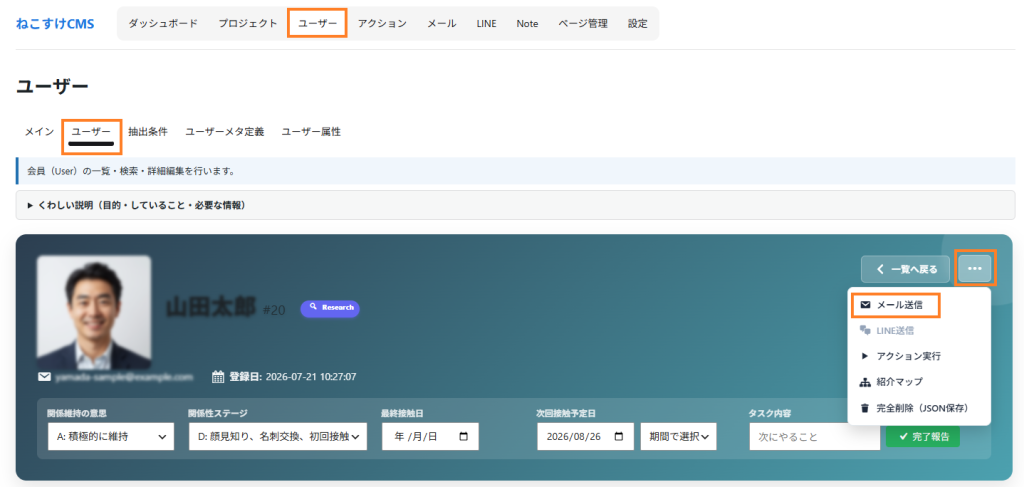Click the 紹介マップ hierarchy icon

(x=865, y=382)
